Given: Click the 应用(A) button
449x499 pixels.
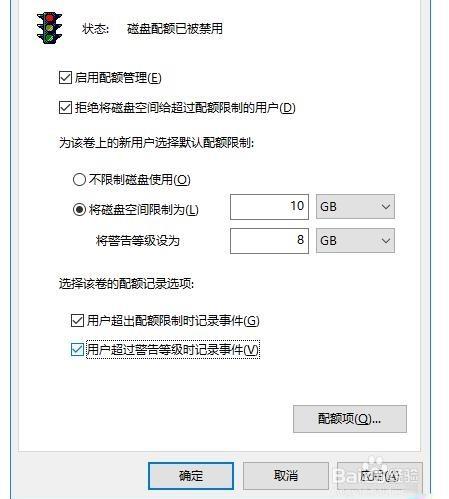Looking at the screenshot, I should point(380,476).
